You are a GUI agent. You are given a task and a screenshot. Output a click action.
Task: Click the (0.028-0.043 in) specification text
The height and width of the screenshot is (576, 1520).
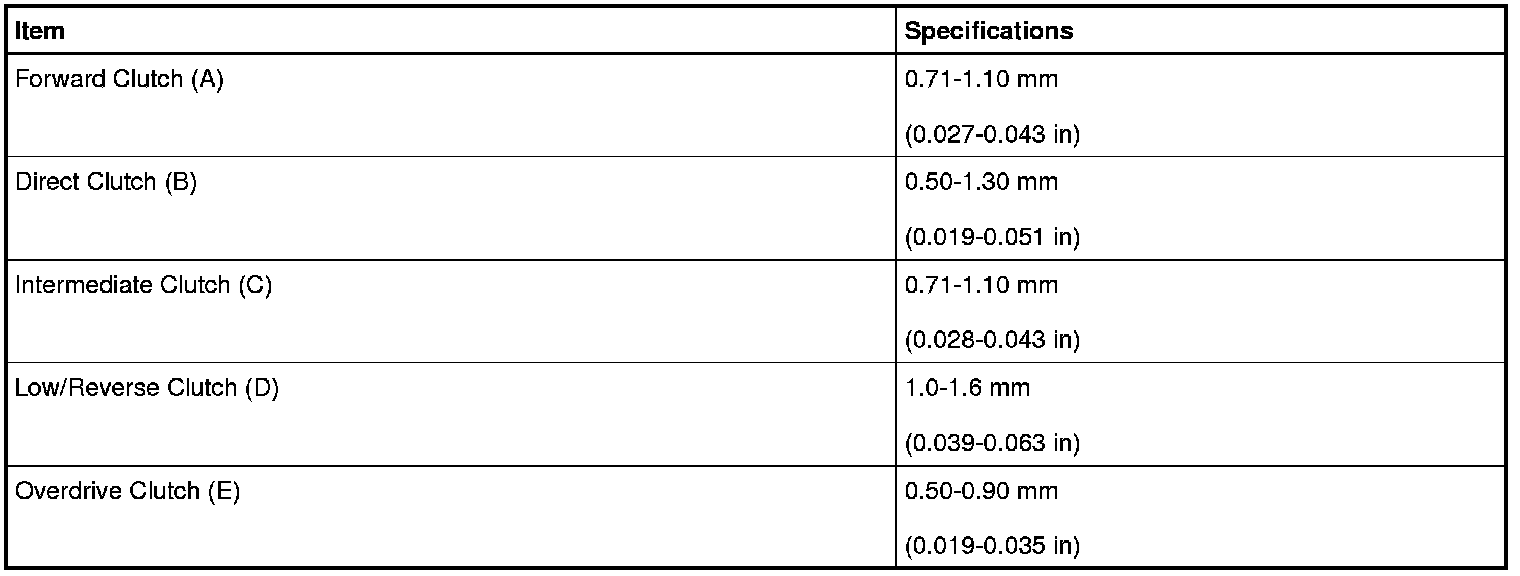[x=992, y=340]
